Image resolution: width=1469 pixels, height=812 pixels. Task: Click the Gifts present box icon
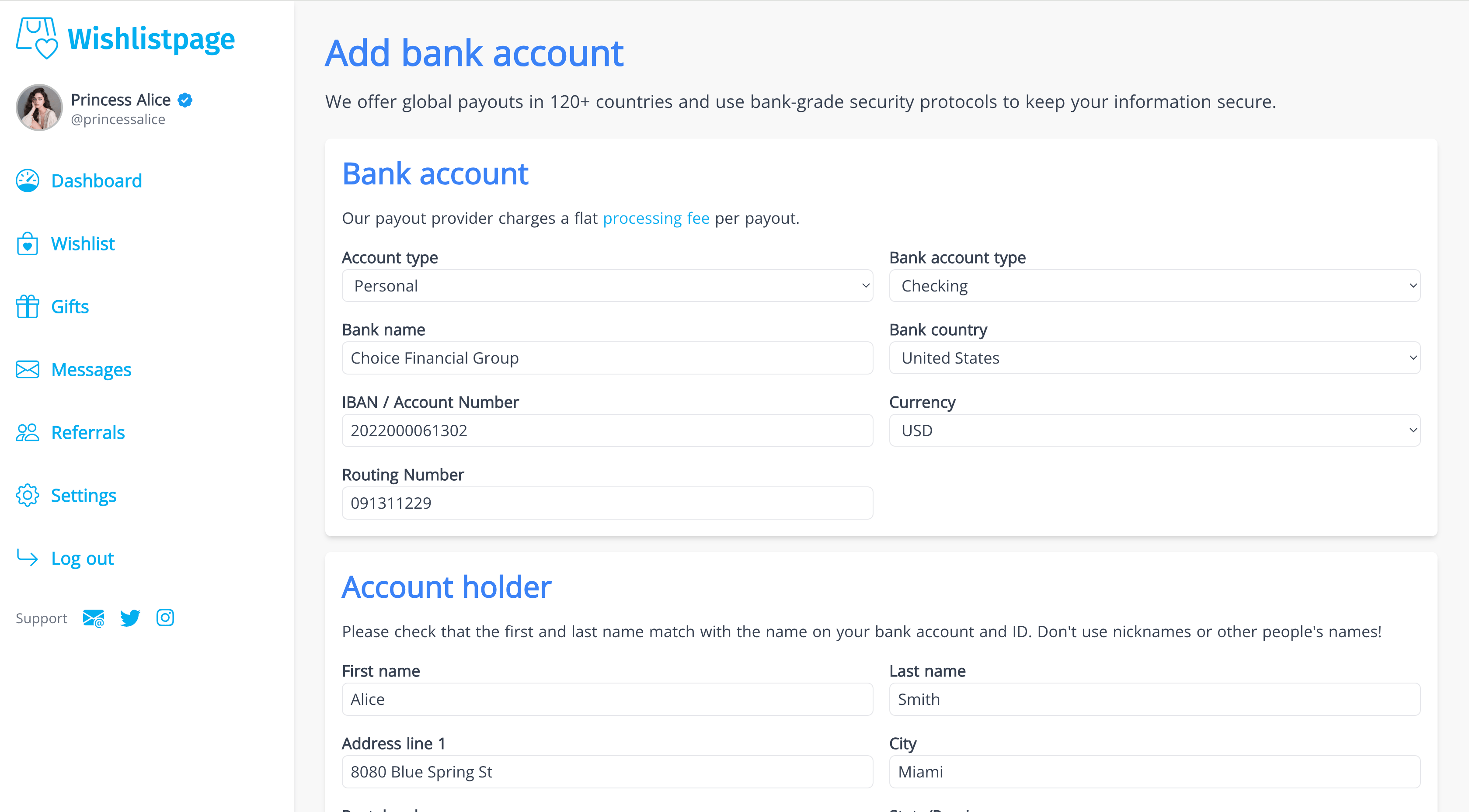(x=28, y=307)
